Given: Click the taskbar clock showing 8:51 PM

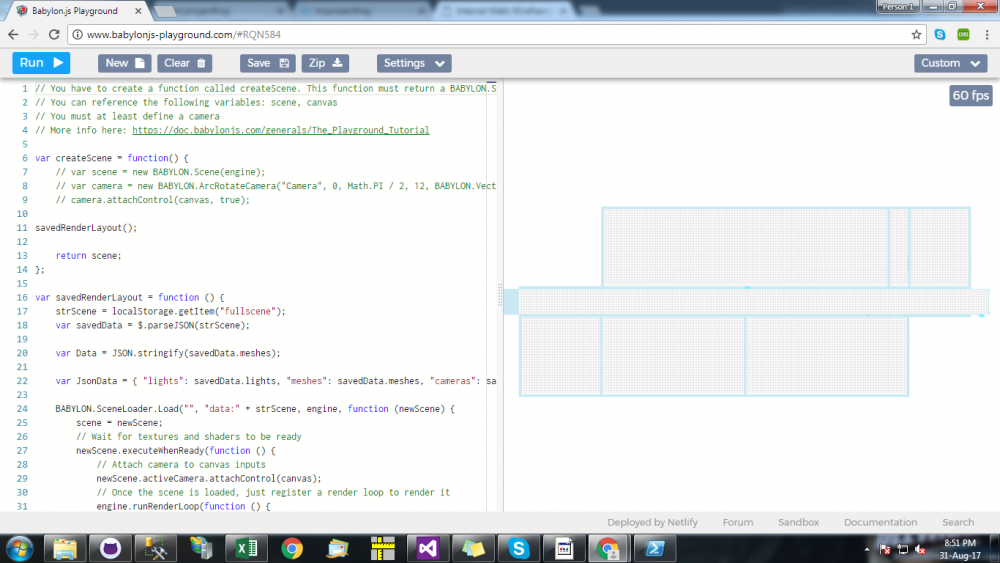Looking at the screenshot, I should tap(960, 549).
